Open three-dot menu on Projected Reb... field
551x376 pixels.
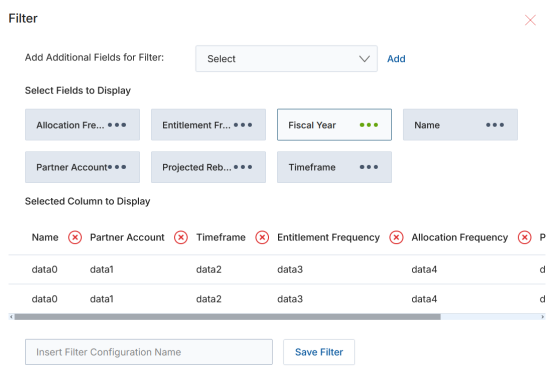(243, 167)
